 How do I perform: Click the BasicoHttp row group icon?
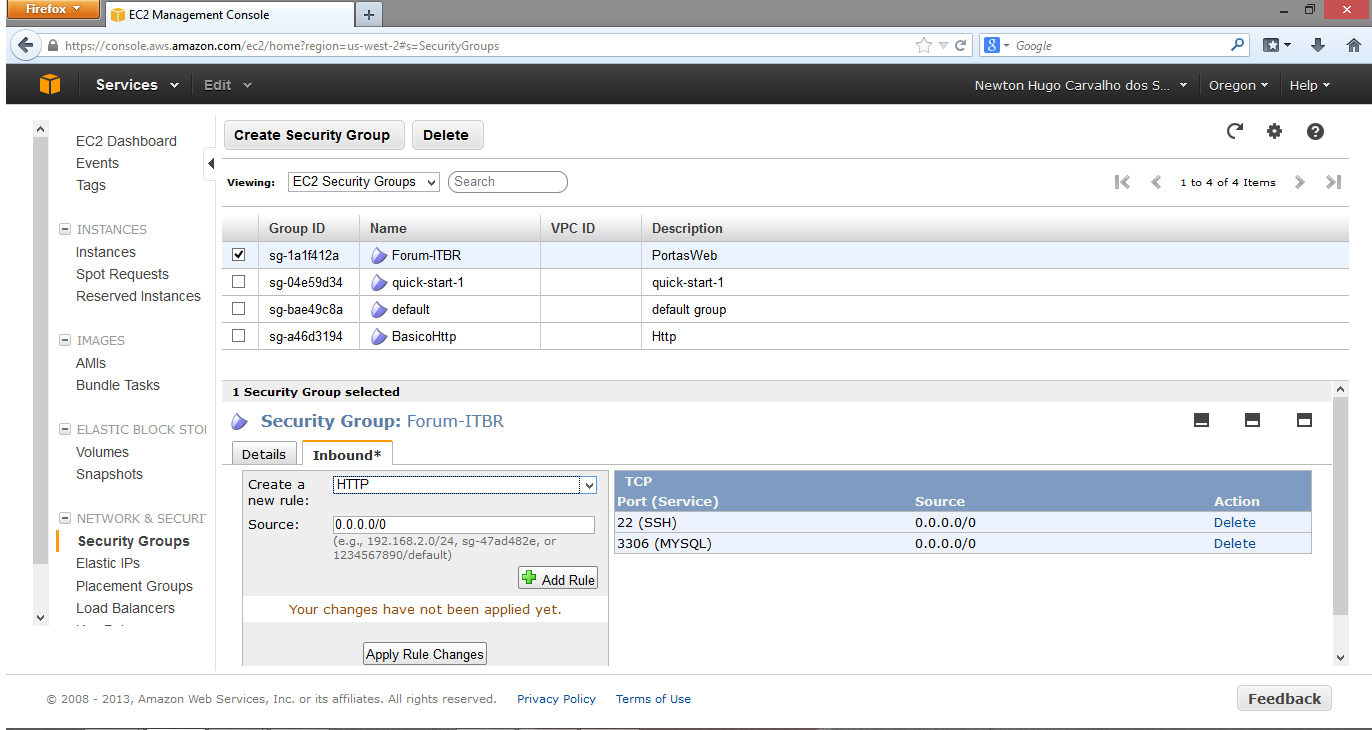(379, 337)
